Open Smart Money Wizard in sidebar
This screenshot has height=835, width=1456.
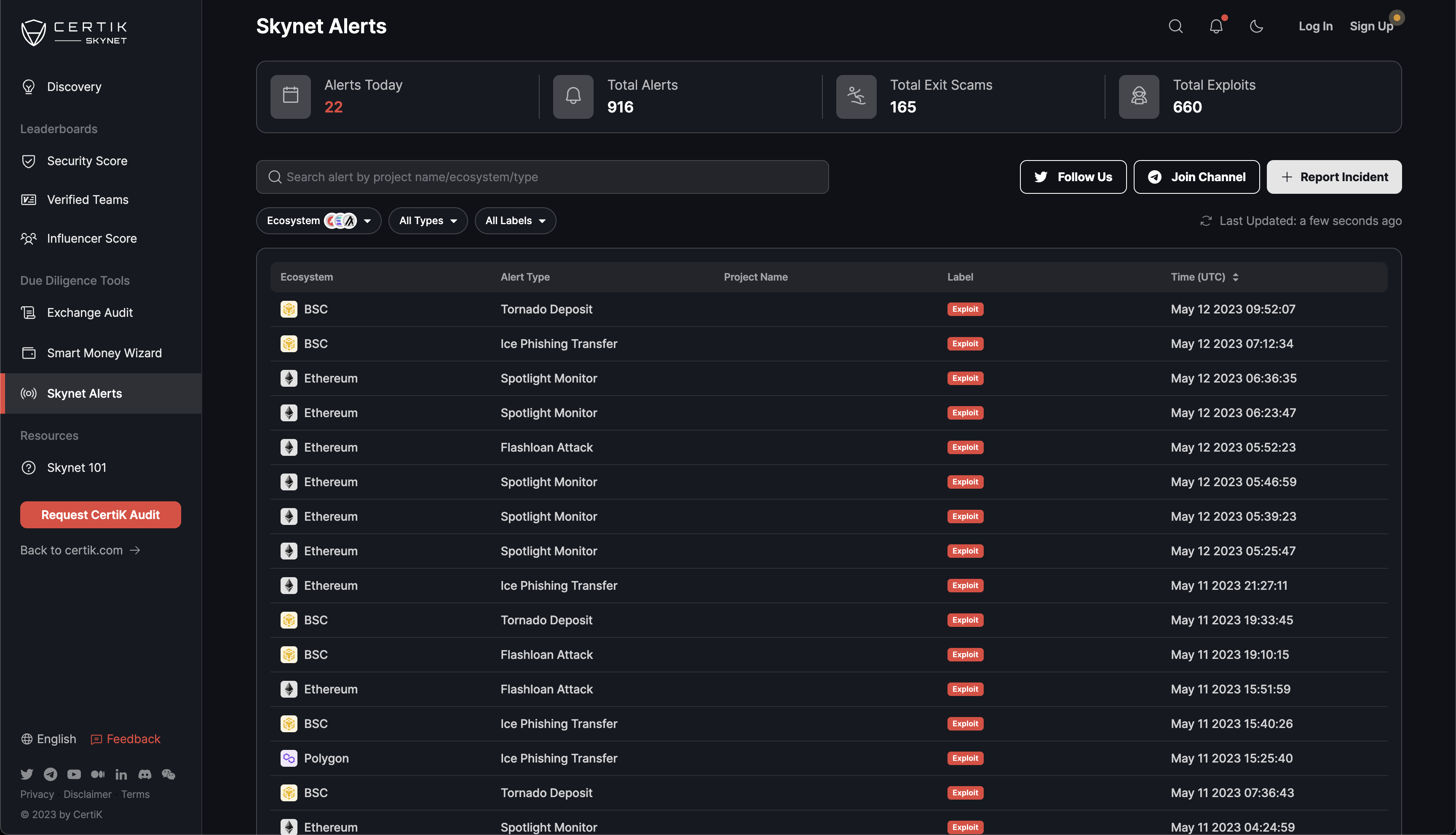pos(104,353)
